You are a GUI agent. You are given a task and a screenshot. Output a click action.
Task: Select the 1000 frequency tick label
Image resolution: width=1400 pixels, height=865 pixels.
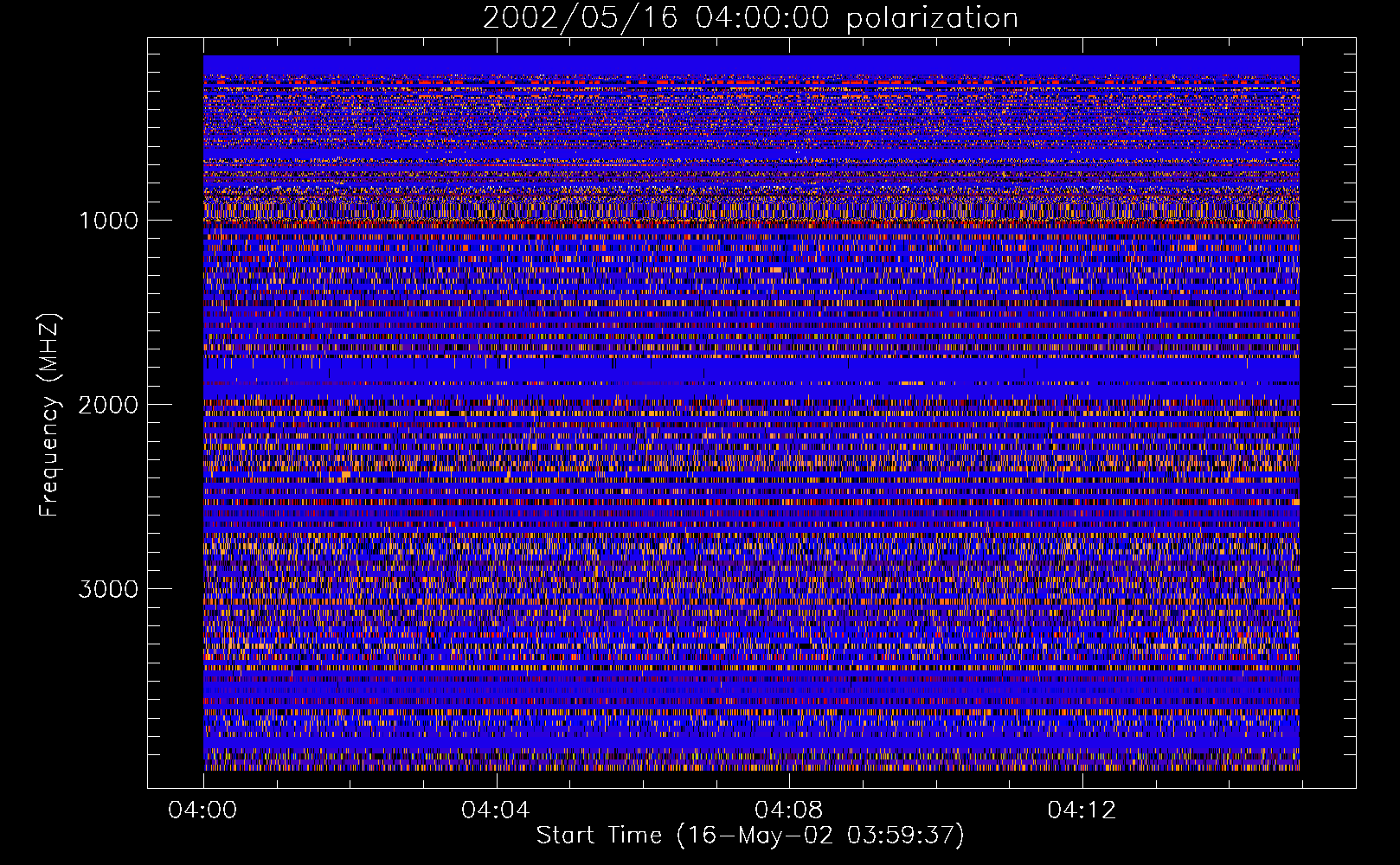click(x=108, y=221)
